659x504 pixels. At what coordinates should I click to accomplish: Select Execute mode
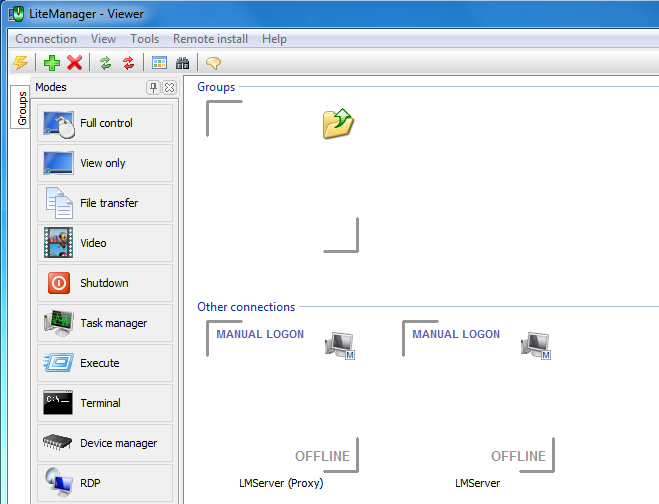tap(105, 363)
